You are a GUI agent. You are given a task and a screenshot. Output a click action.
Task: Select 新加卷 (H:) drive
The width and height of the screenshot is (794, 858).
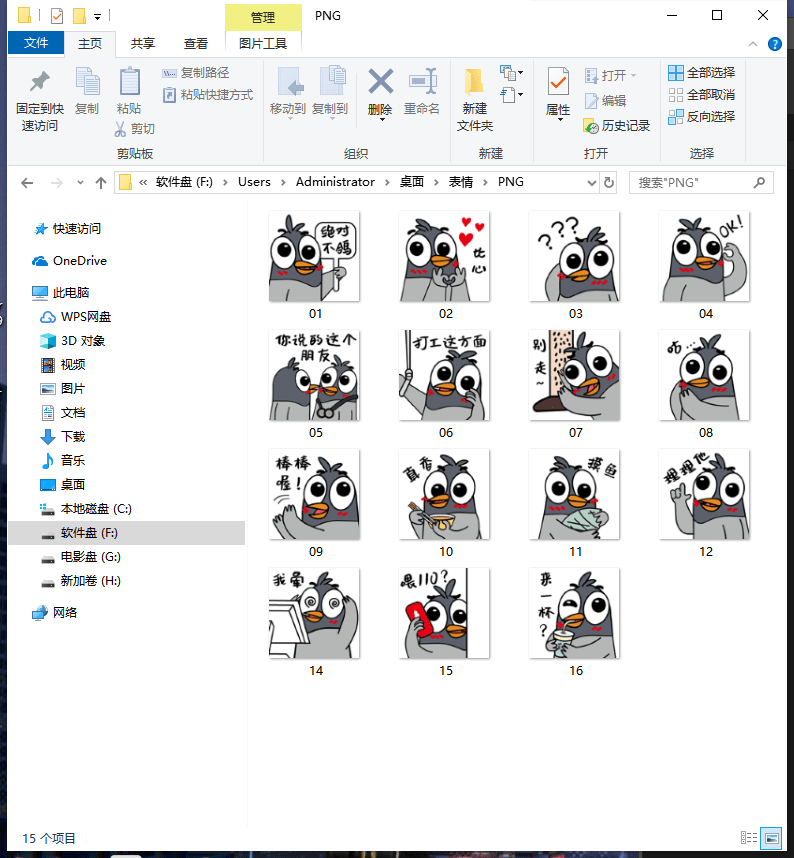coord(90,581)
